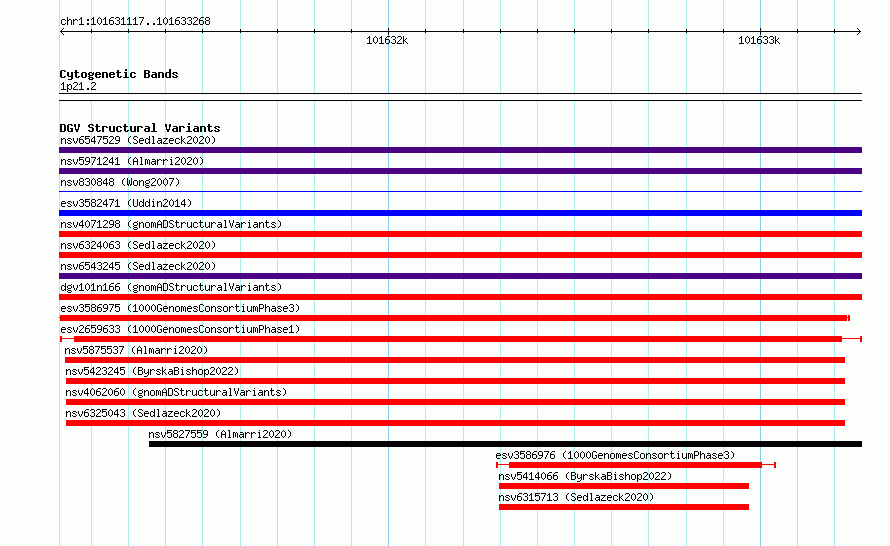This screenshot has height=546, width=890.
Task: Open the esv3582471 (Uddin2014) label
Action: [126, 203]
